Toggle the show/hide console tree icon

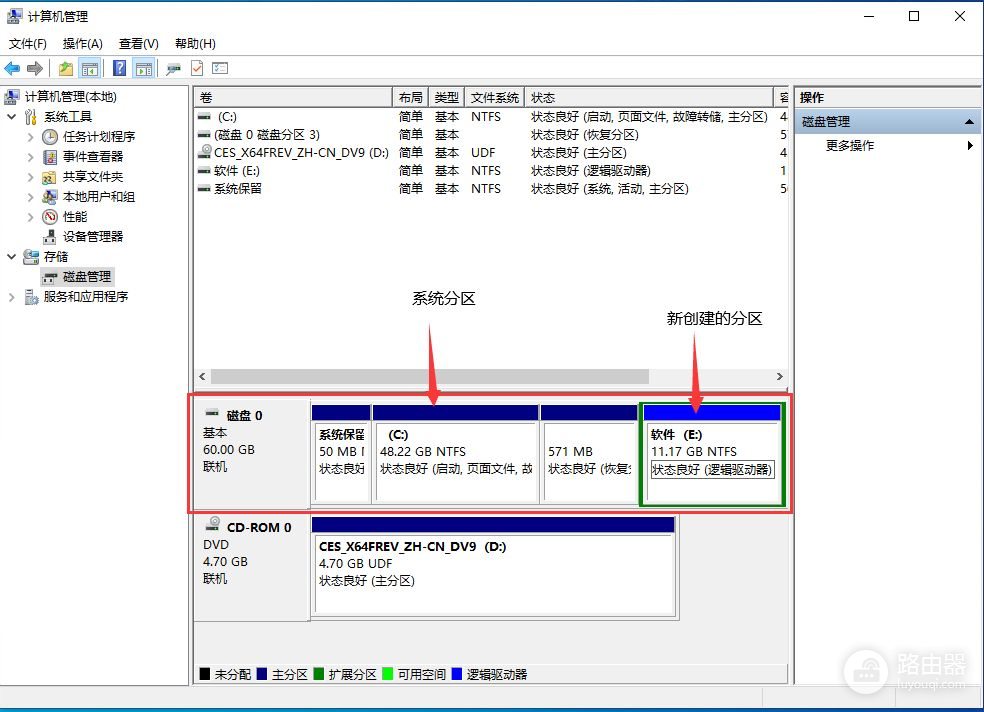[90, 68]
